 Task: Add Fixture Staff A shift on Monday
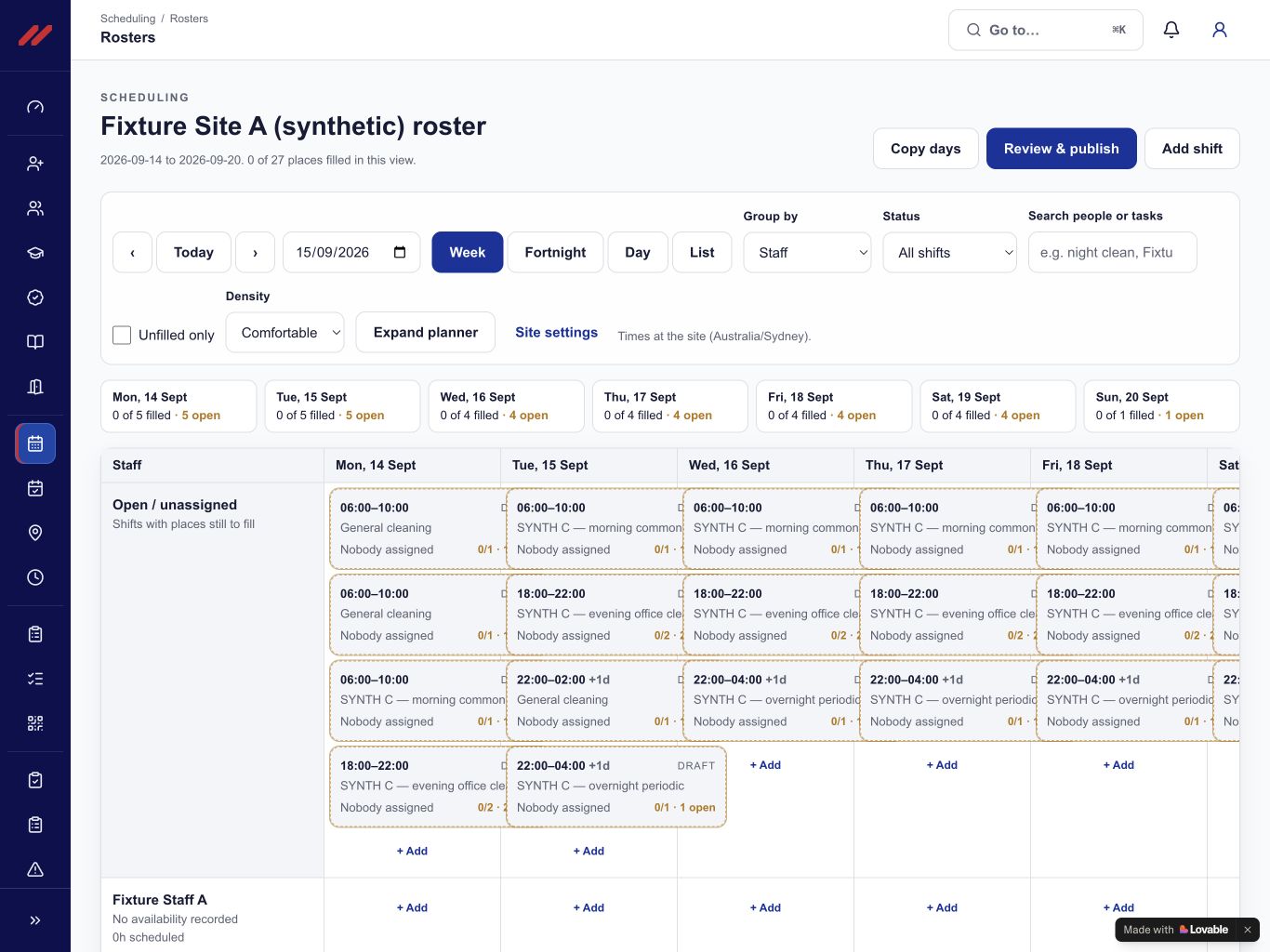coord(412,907)
